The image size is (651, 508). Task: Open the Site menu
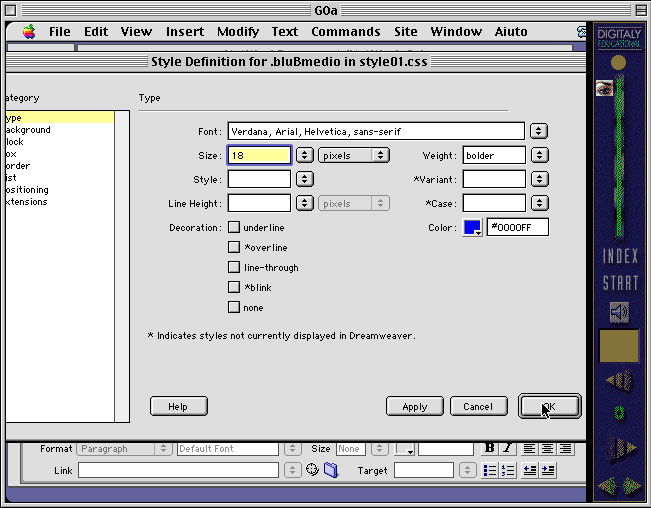coord(406,32)
